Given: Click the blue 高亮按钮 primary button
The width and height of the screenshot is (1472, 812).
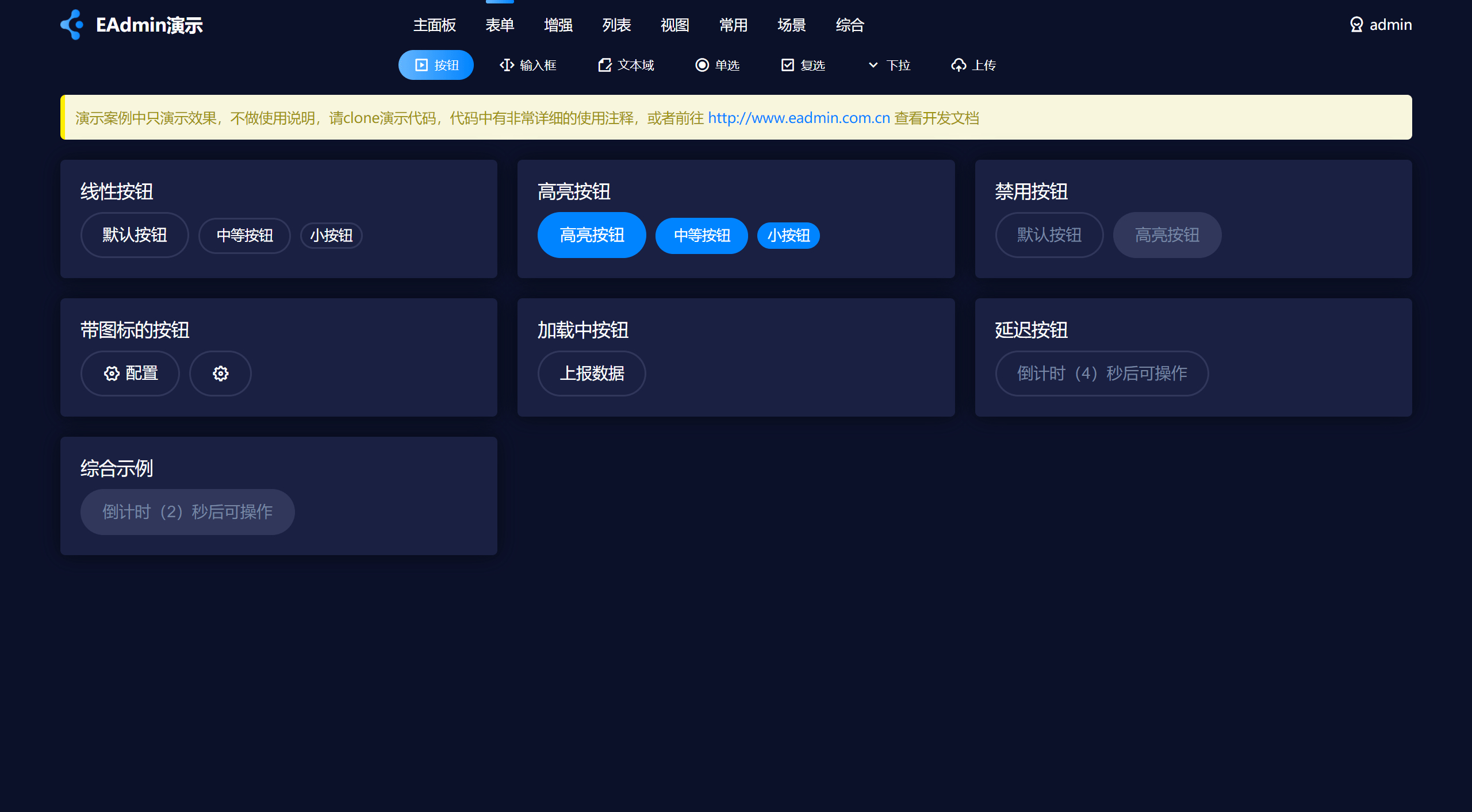Looking at the screenshot, I should (x=592, y=235).
